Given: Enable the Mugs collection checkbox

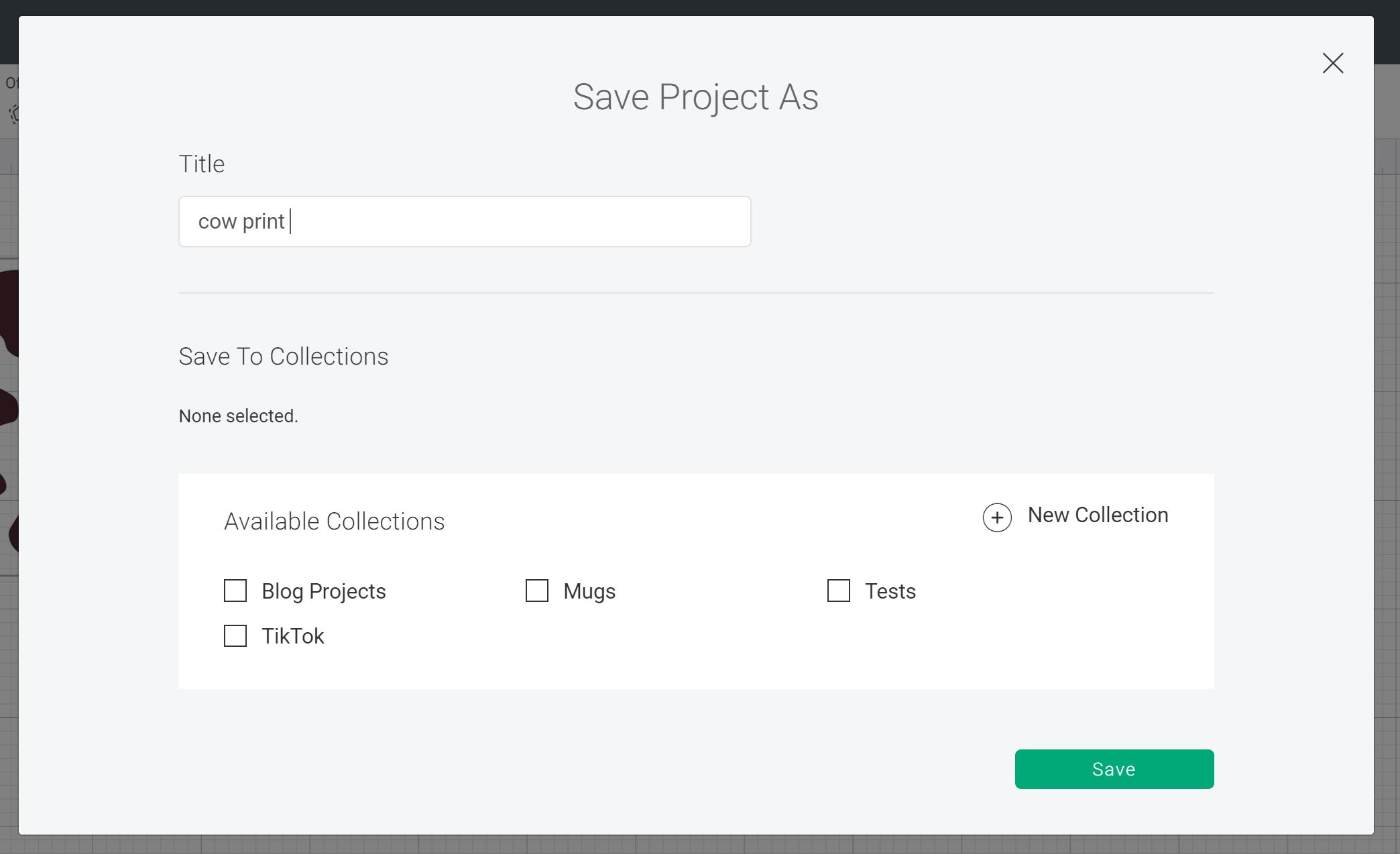Looking at the screenshot, I should pyautogui.click(x=536, y=591).
